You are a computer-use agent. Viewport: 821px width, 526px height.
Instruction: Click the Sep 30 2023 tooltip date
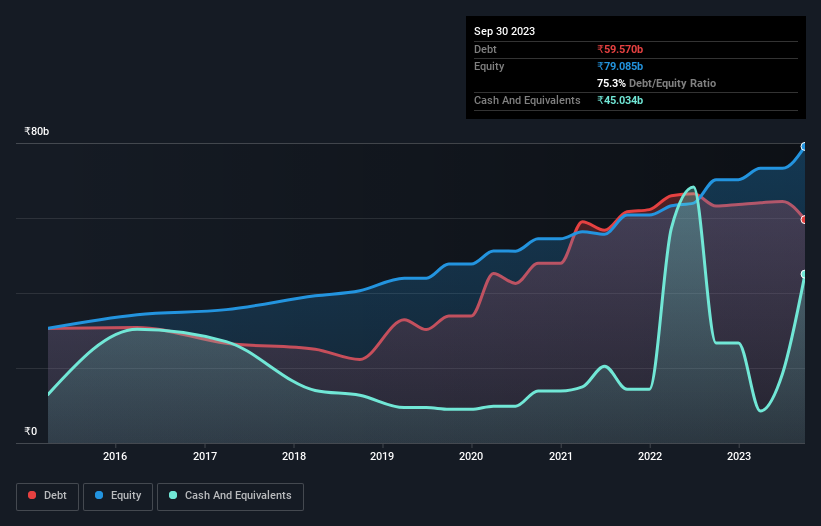(x=504, y=31)
